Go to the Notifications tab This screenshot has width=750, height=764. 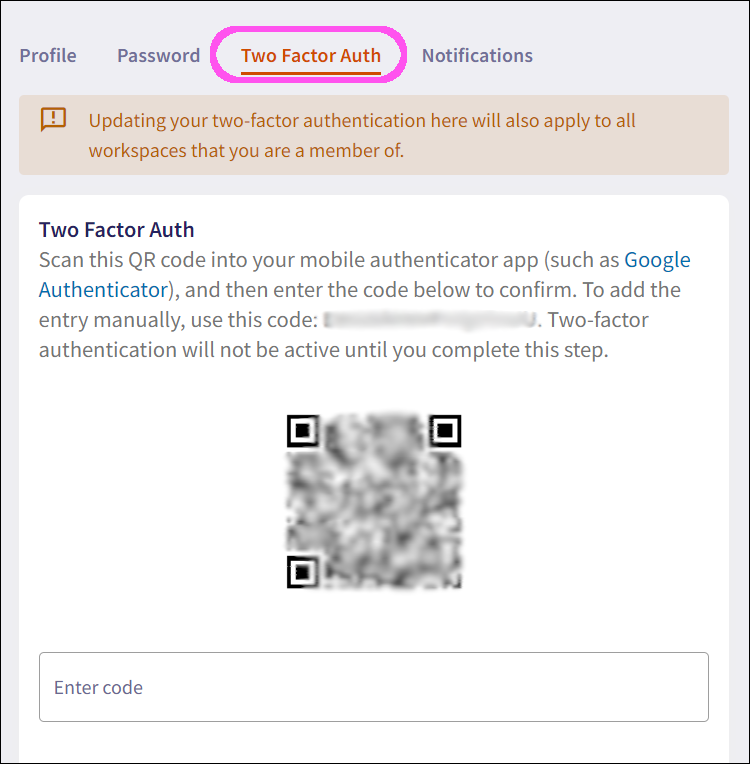coord(477,56)
